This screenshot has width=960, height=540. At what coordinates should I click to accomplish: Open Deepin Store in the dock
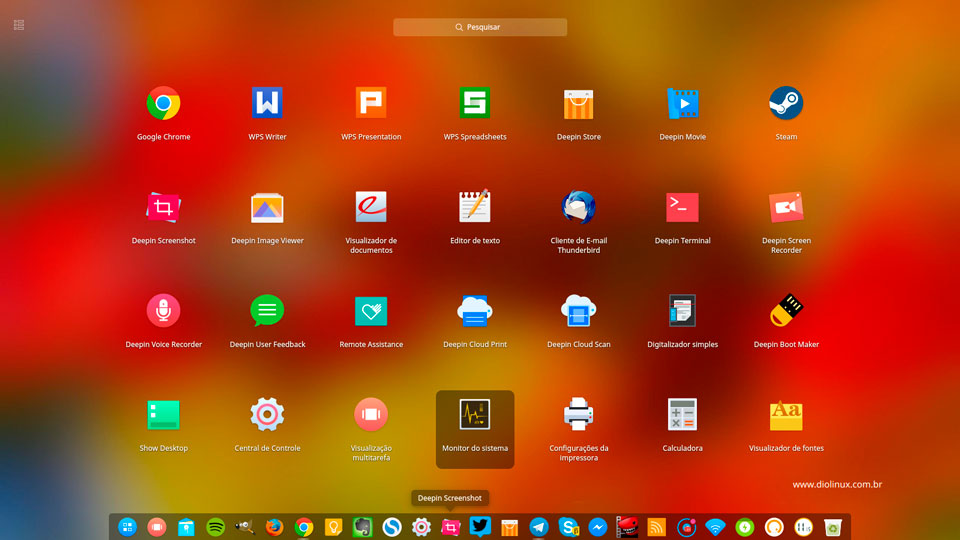click(509, 527)
